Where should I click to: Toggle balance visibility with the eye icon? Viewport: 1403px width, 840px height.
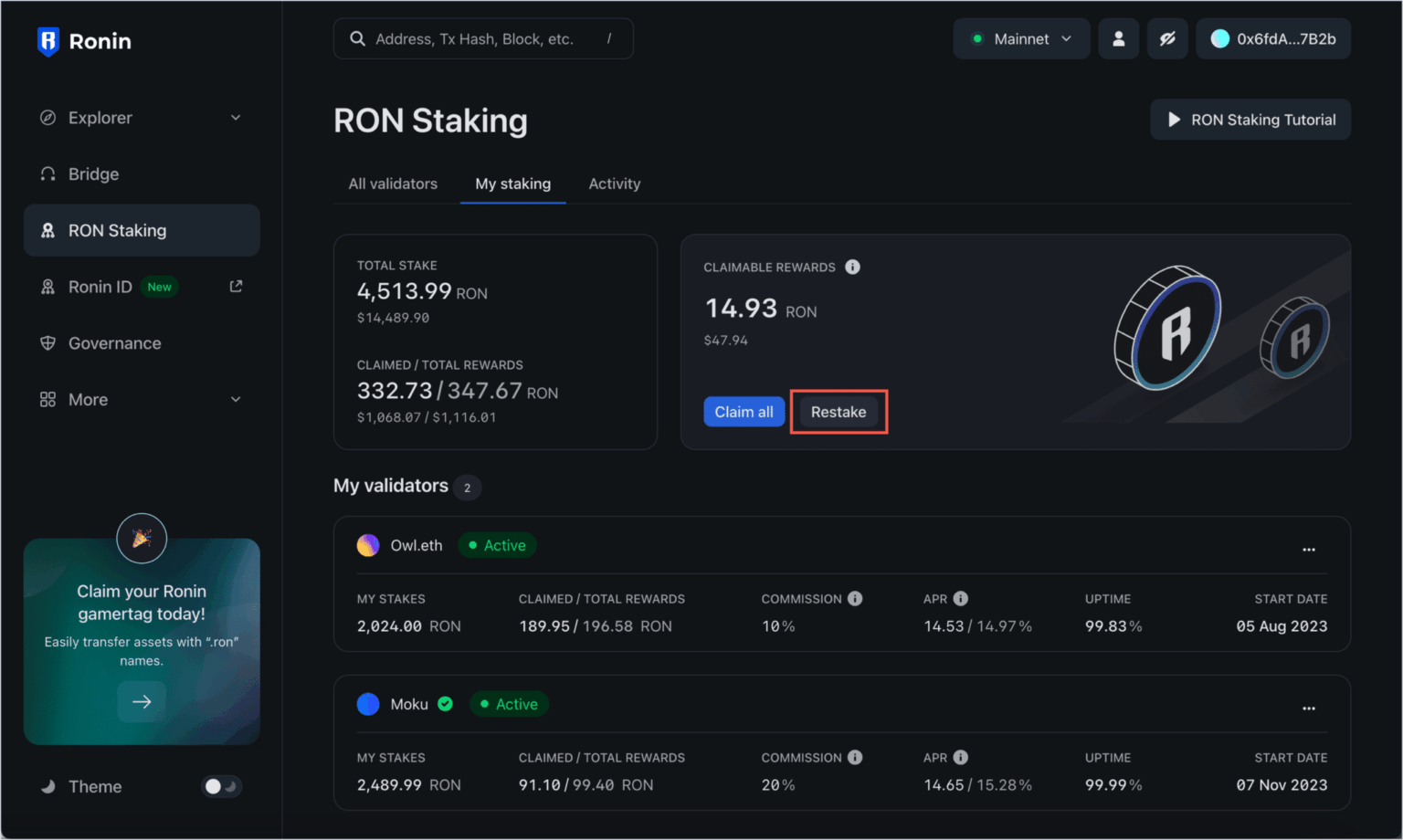tap(1167, 38)
